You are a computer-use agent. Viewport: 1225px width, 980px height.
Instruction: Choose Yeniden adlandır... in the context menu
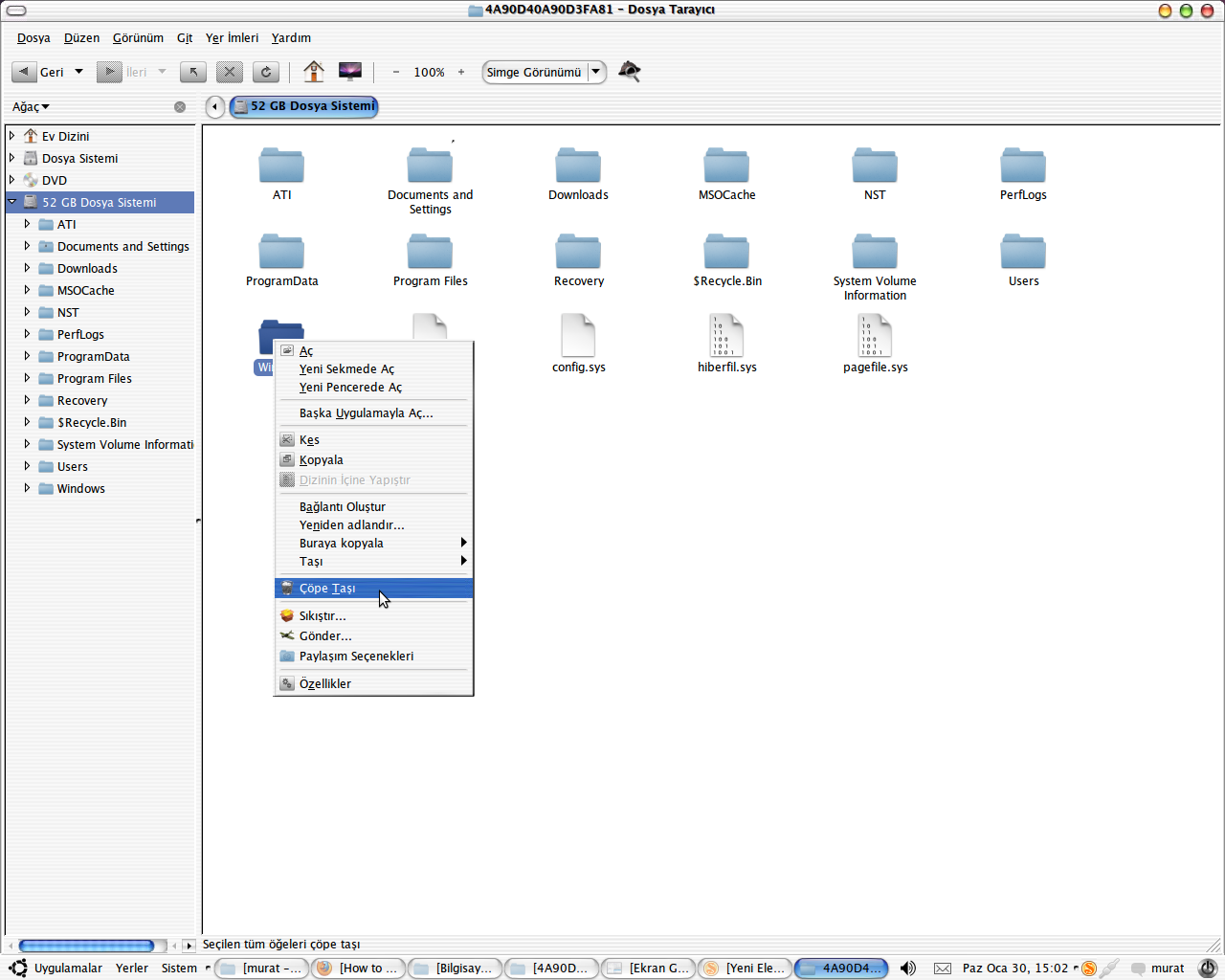point(373,525)
